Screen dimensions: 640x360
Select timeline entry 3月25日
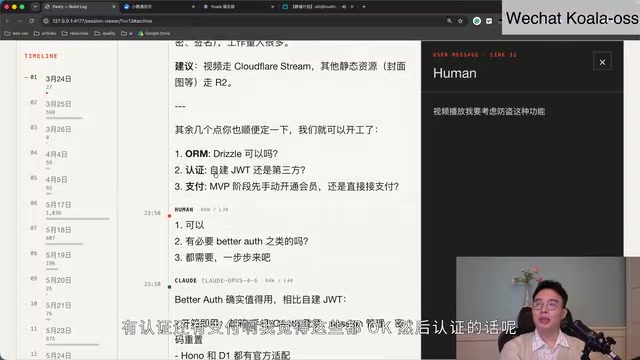pos(58,104)
